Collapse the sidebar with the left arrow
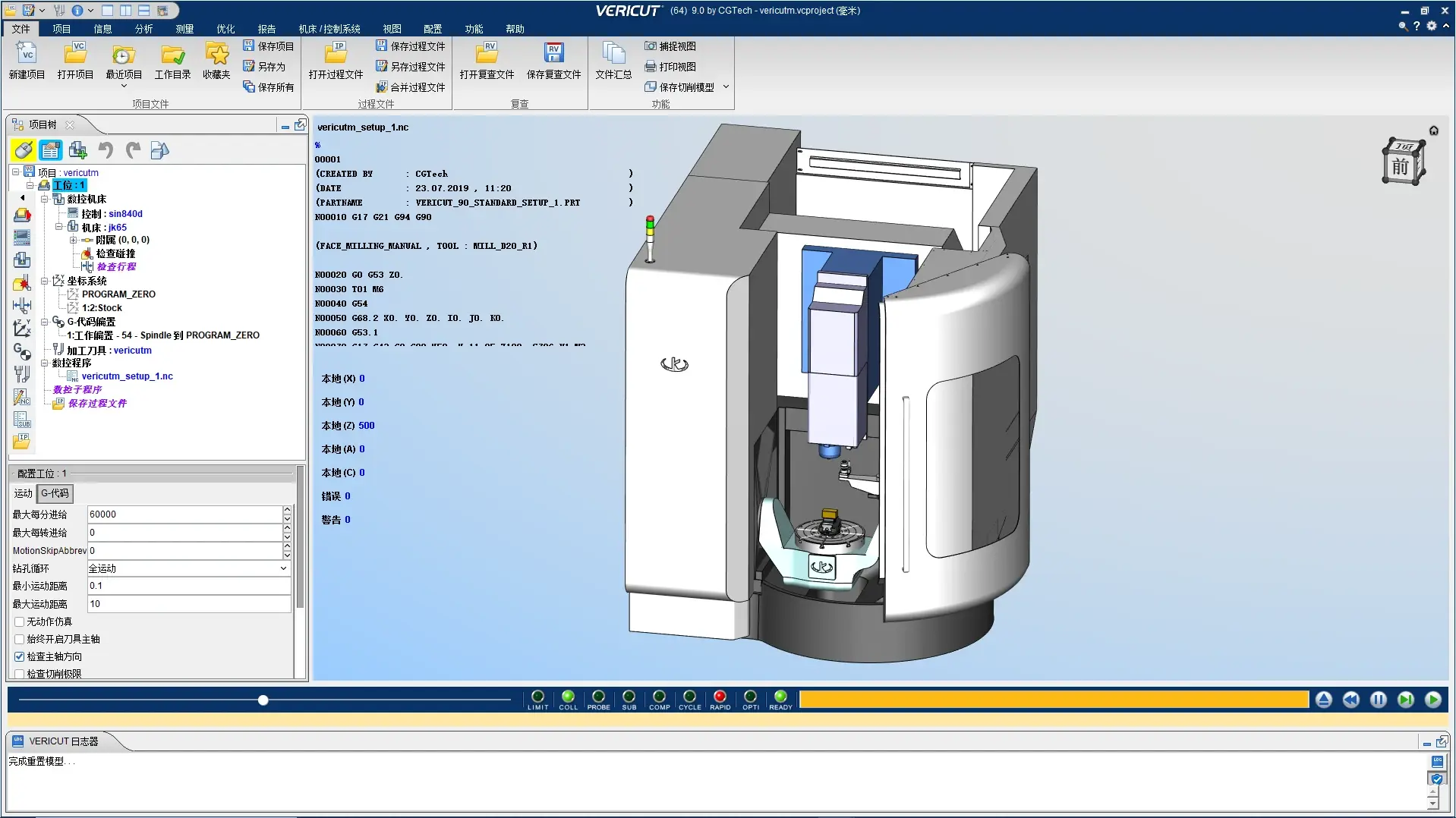 coord(22,198)
